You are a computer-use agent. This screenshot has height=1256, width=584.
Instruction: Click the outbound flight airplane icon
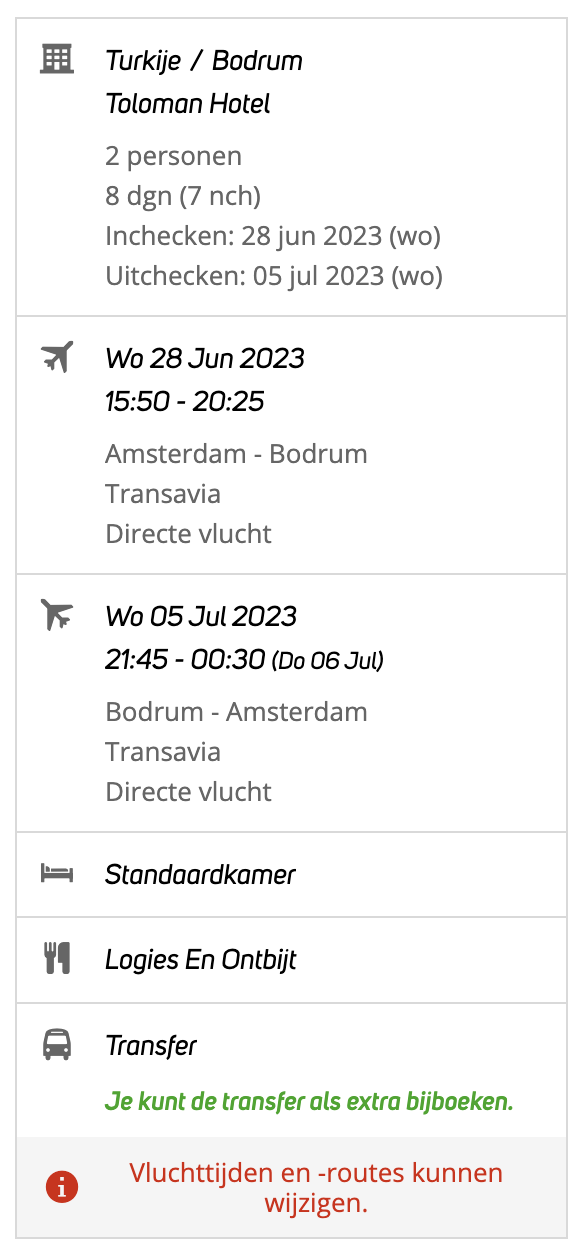(57, 356)
